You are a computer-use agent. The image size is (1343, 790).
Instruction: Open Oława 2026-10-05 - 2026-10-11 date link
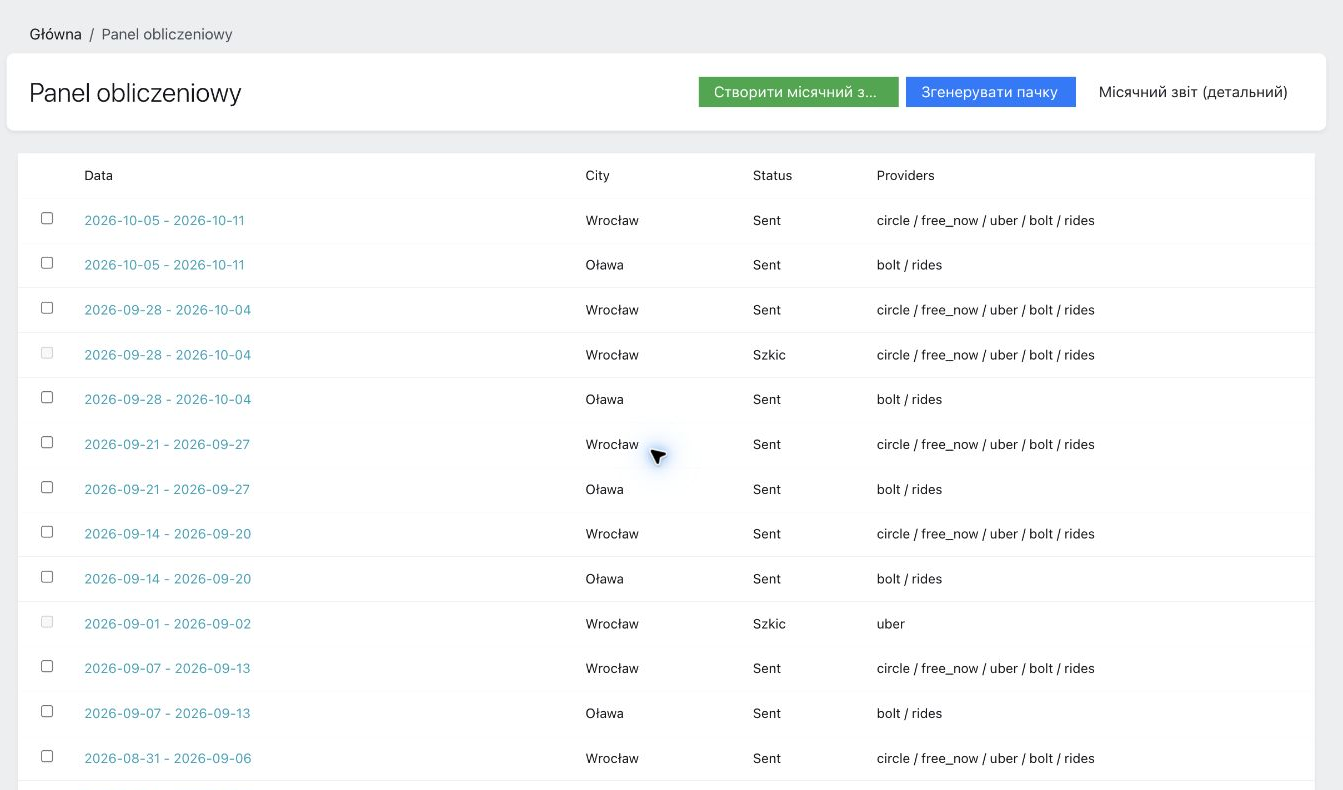[164, 265]
